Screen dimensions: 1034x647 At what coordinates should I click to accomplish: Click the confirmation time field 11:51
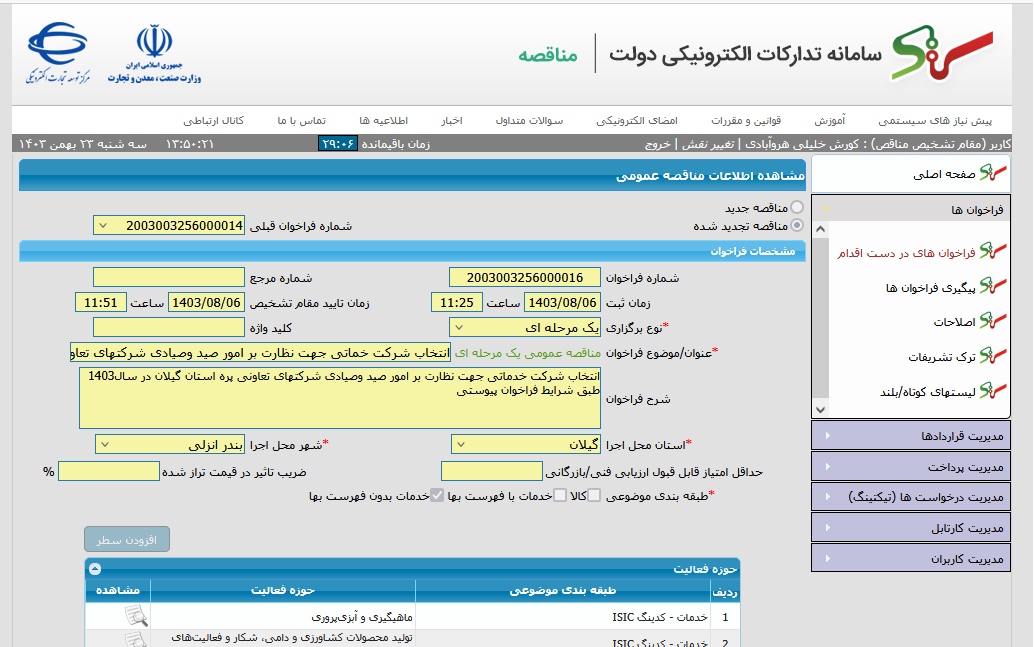pos(101,302)
